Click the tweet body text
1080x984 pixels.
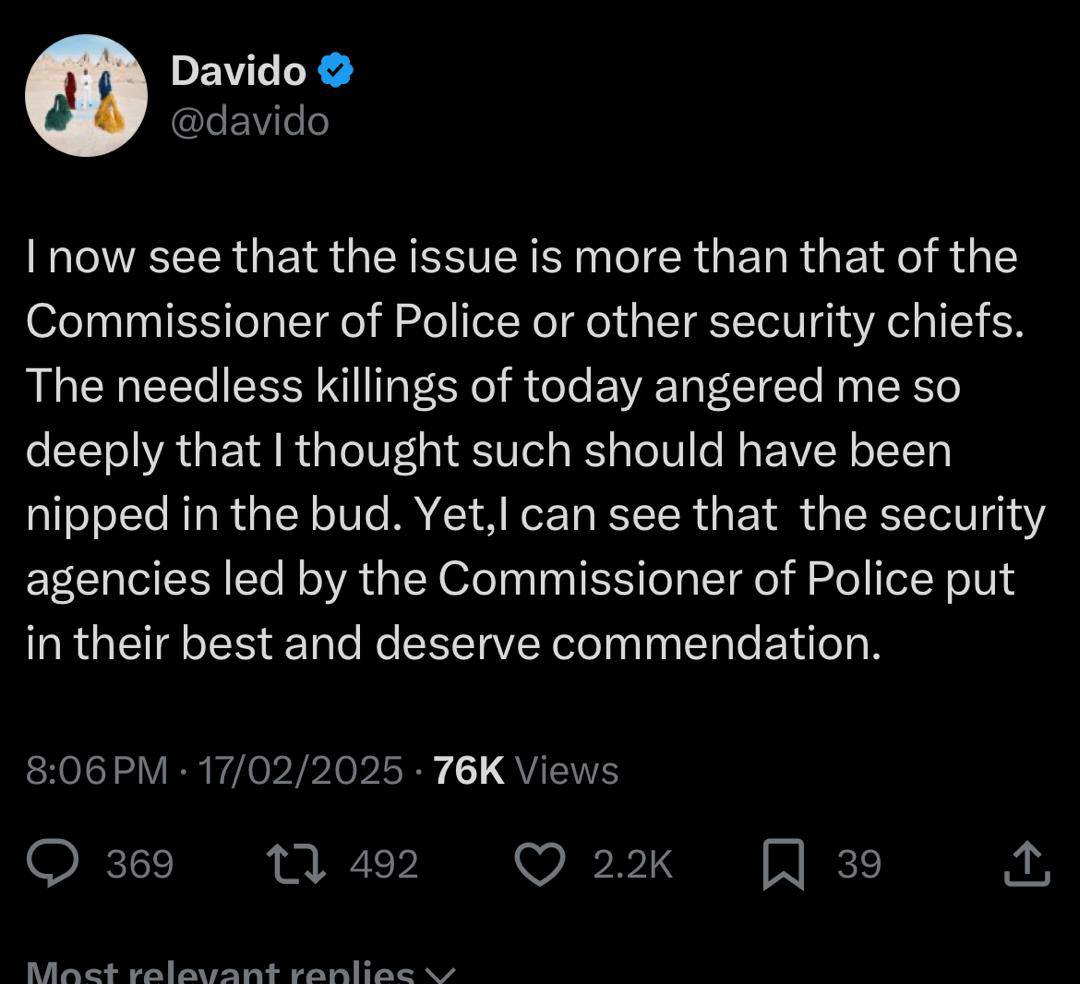[536, 450]
